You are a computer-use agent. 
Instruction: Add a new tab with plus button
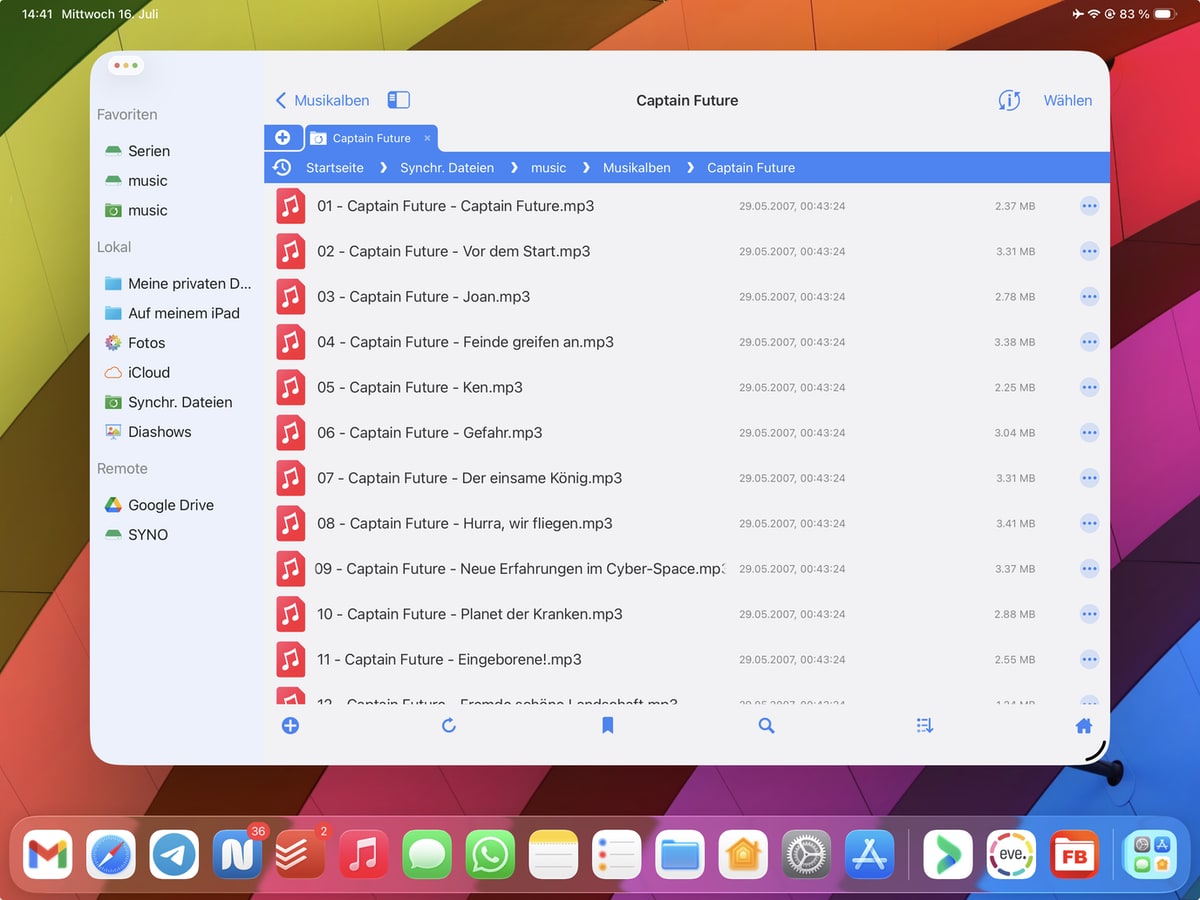(283, 138)
